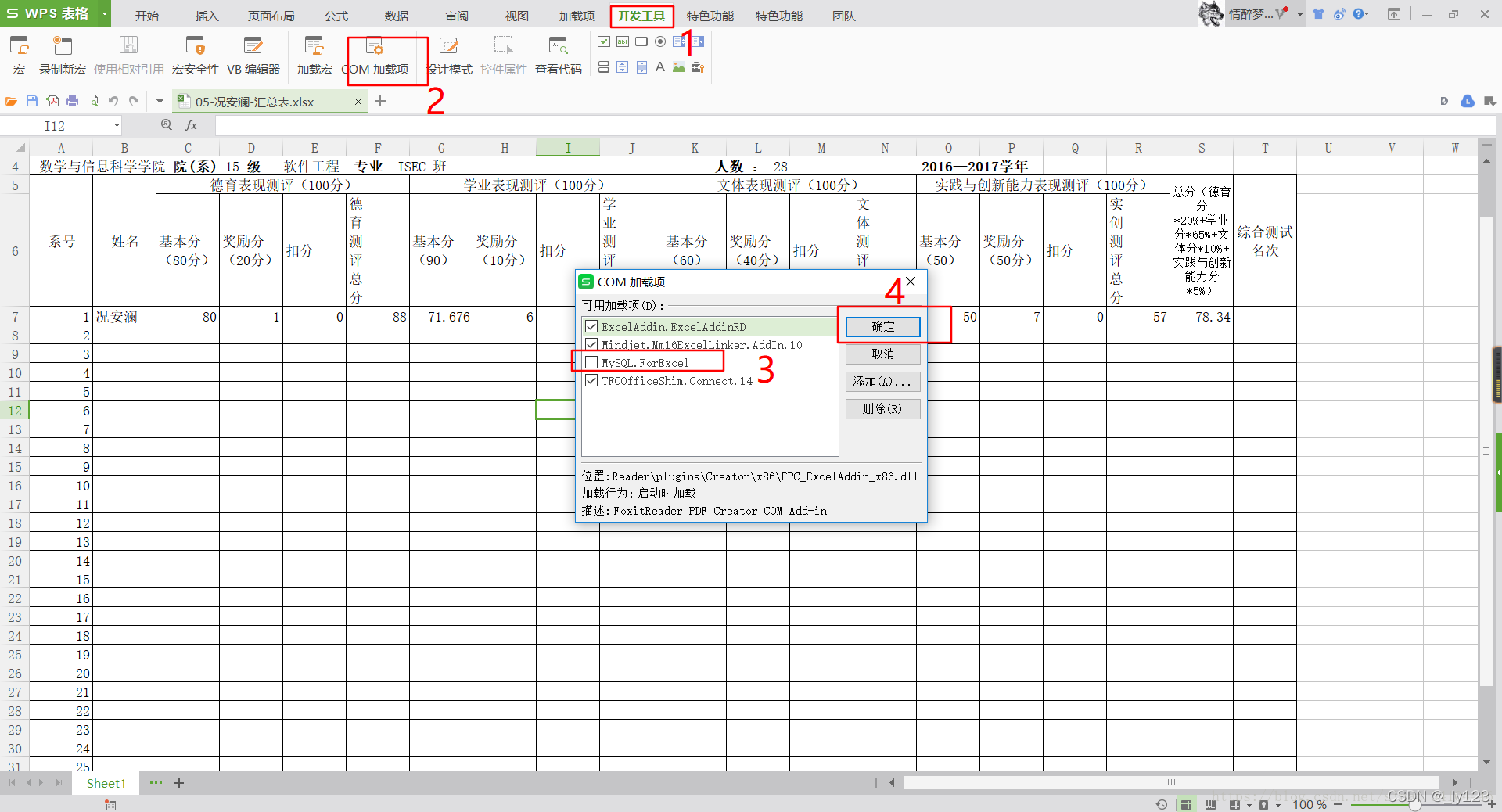Insert a command button control

(641, 41)
